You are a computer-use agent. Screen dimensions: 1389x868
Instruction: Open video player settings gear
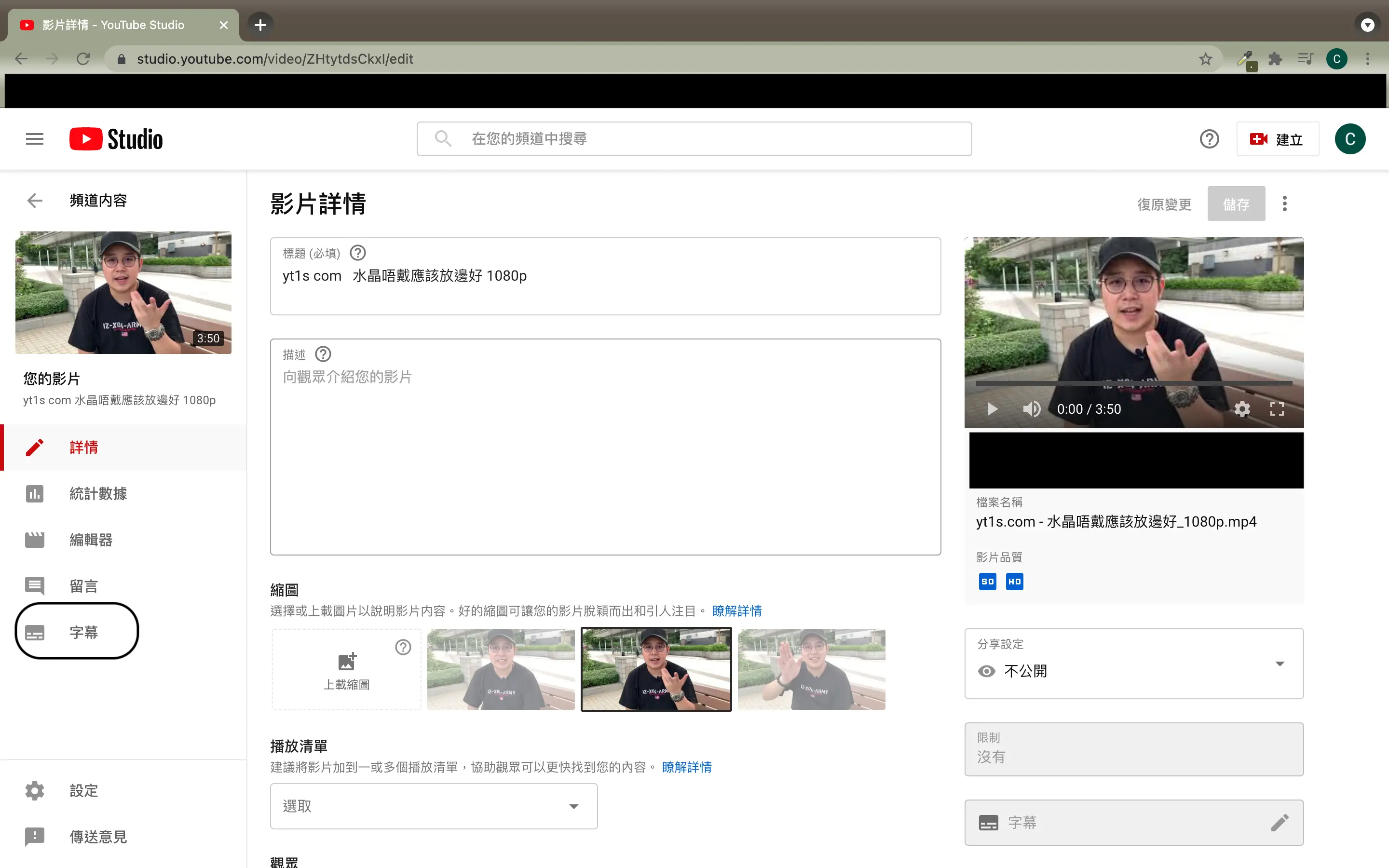(1241, 409)
